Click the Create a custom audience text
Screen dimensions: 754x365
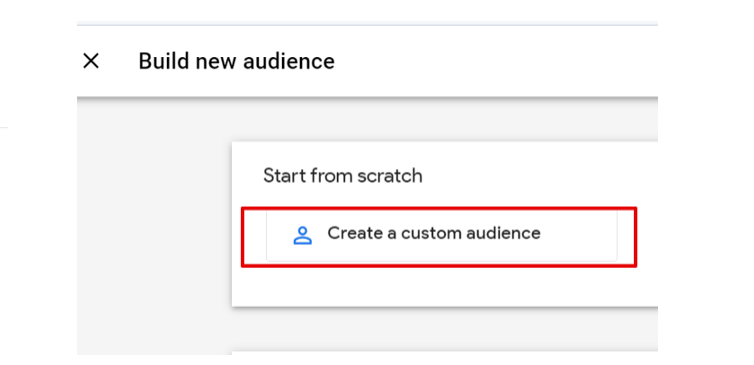click(434, 233)
